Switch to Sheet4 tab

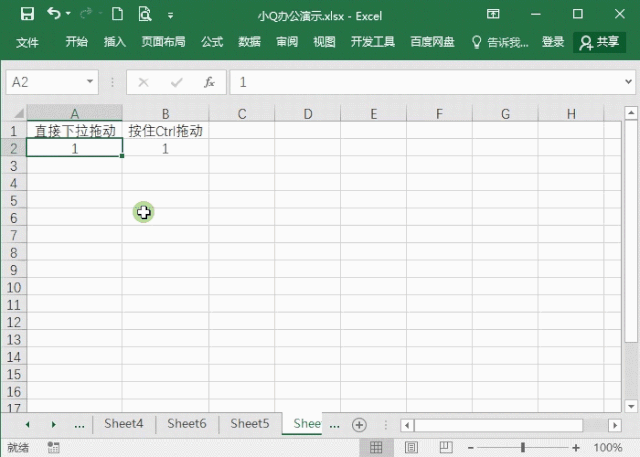click(124, 424)
